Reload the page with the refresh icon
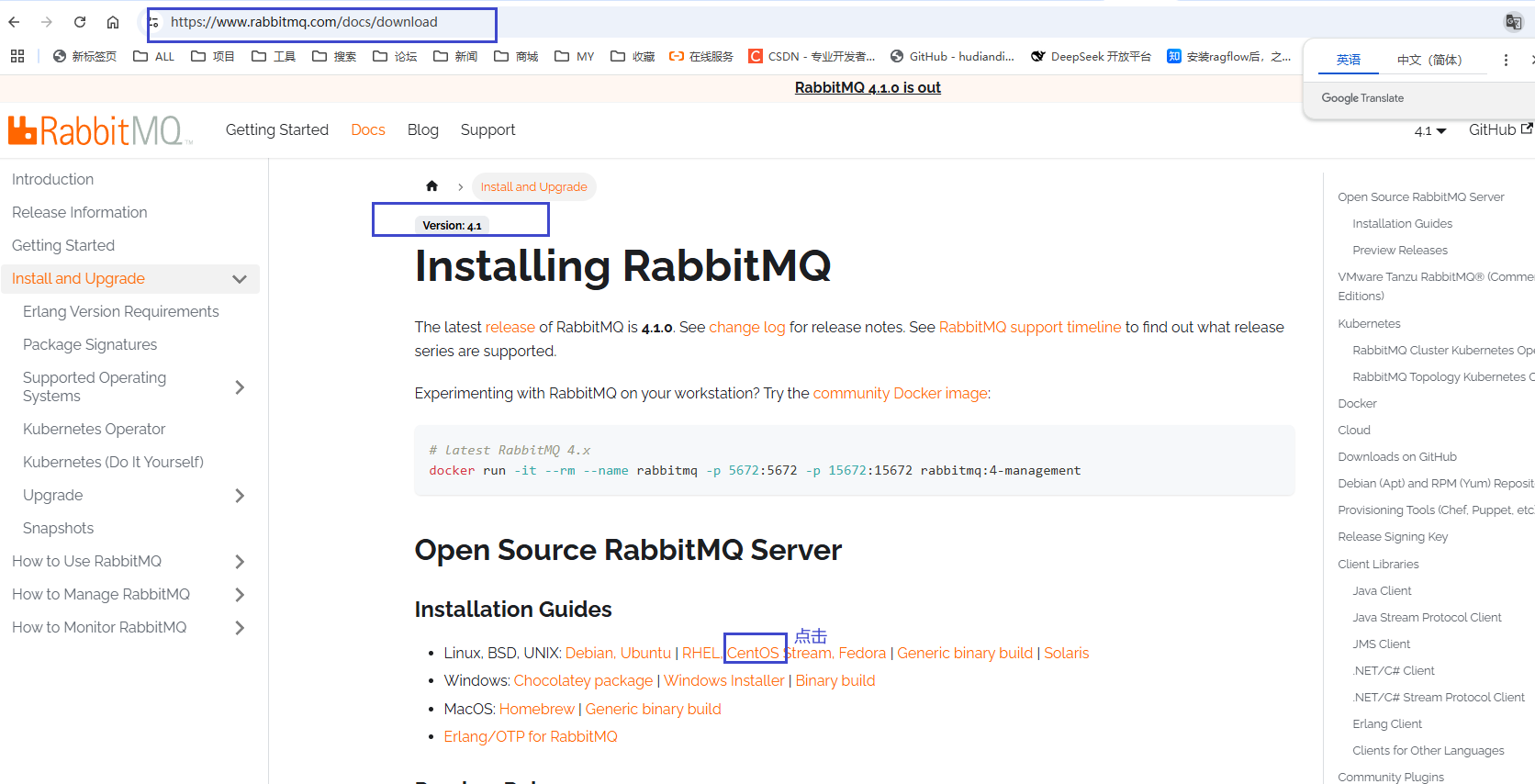1535x784 pixels. (x=80, y=22)
